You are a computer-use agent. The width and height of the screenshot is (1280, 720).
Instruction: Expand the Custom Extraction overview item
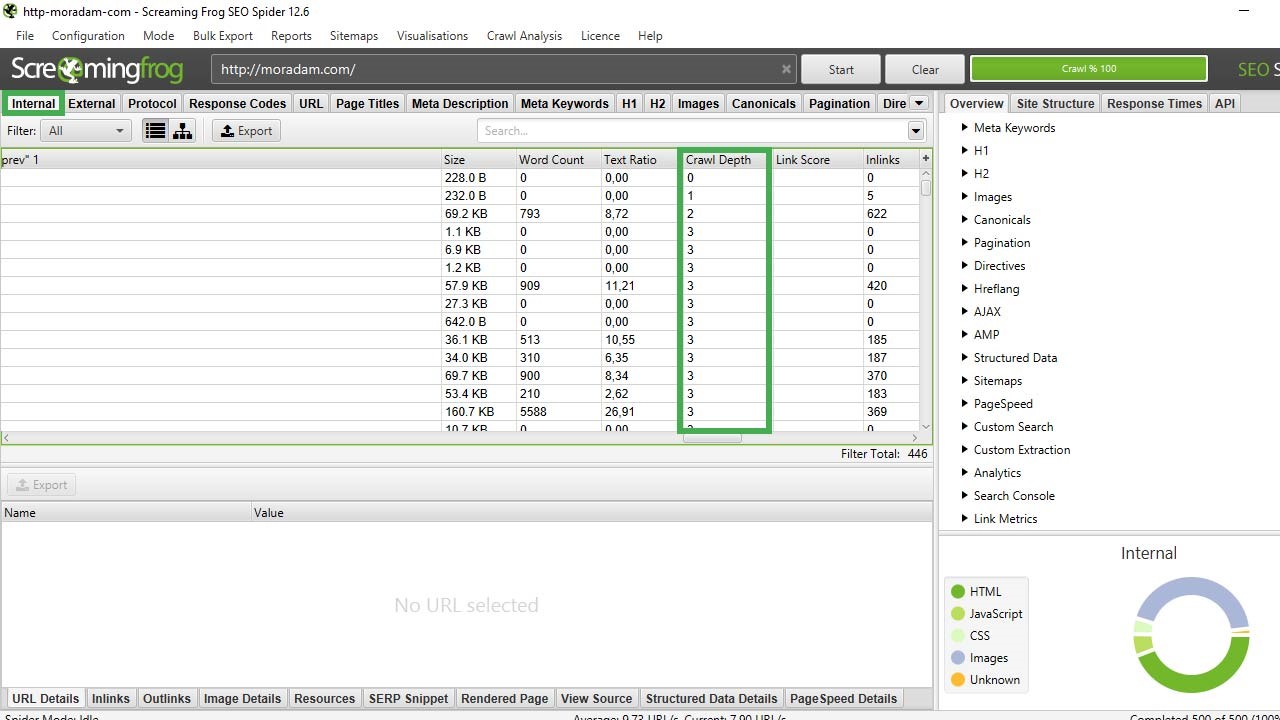(x=965, y=450)
